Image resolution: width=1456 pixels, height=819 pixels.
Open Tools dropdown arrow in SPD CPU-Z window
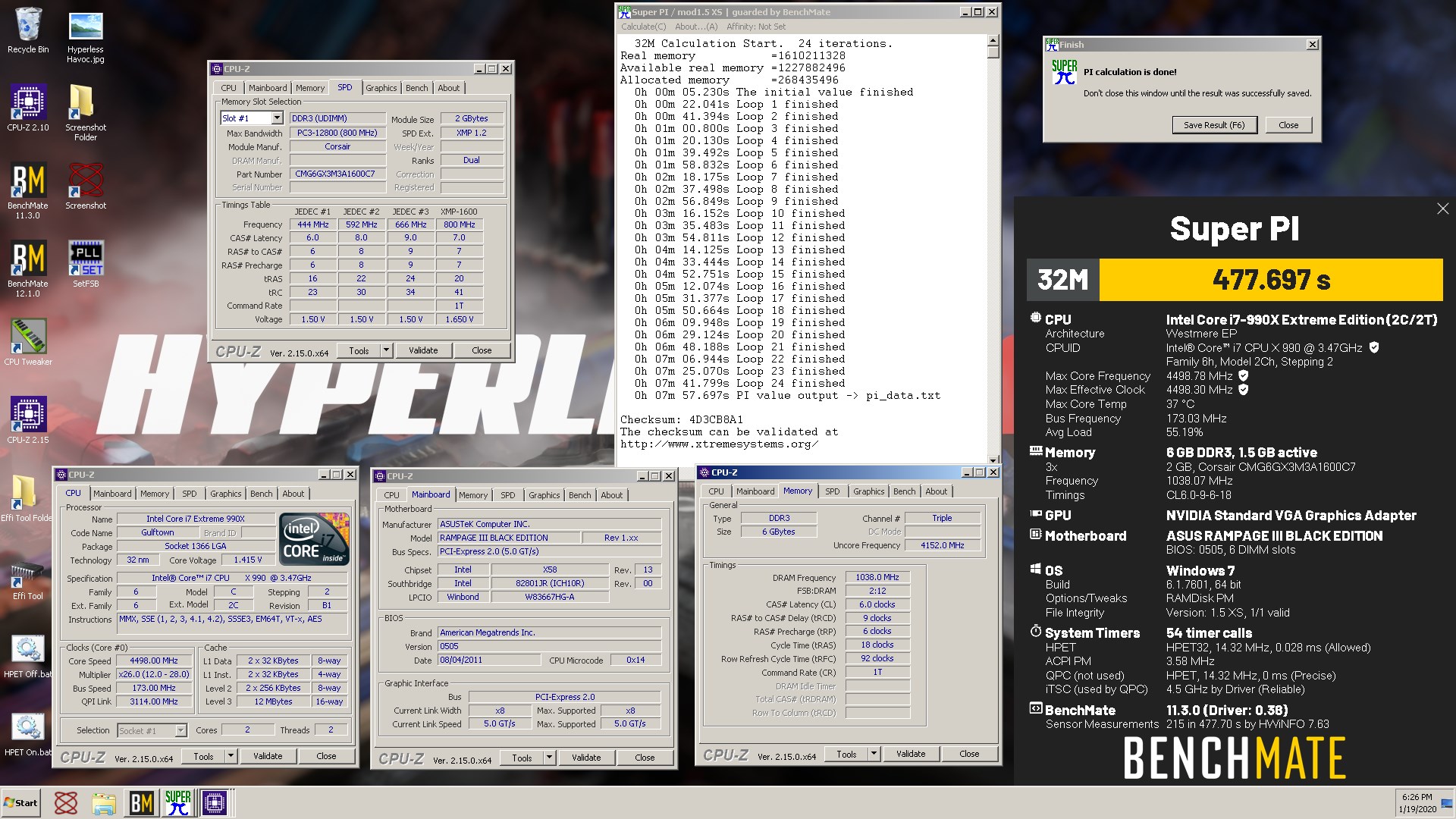pos(386,350)
